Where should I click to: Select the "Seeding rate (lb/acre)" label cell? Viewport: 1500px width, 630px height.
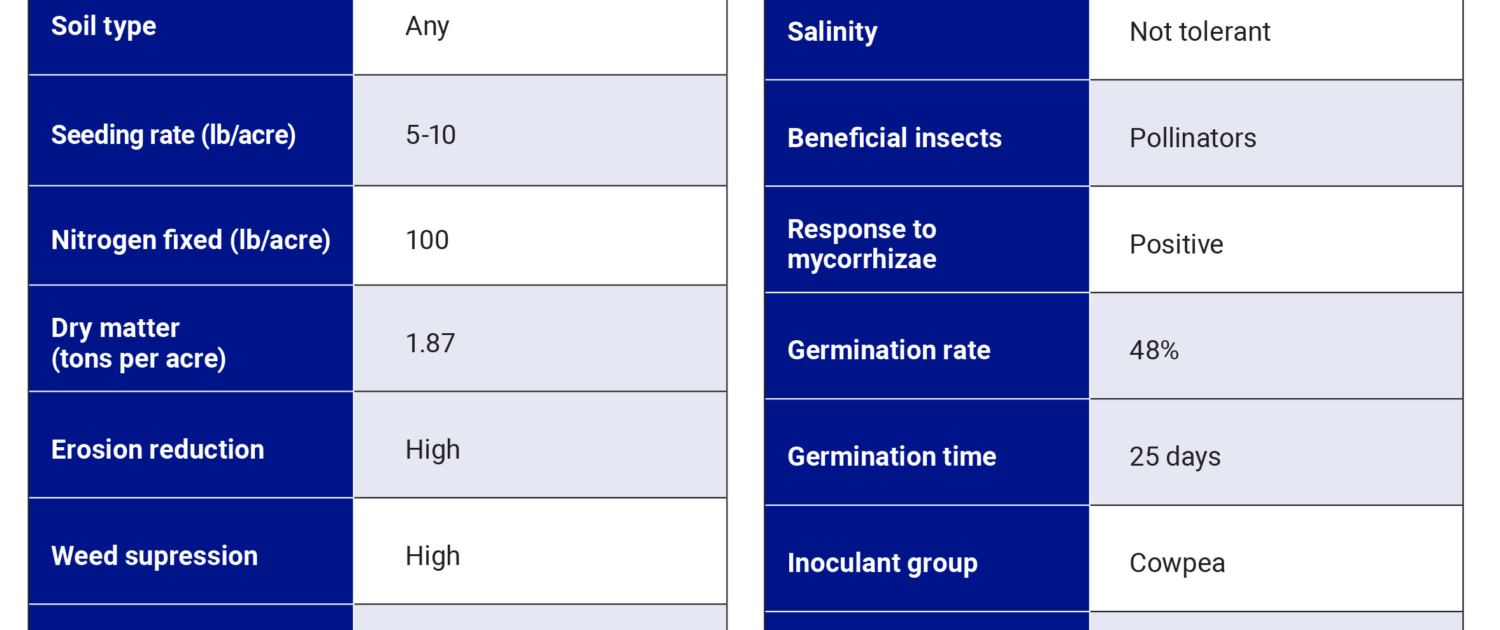pos(173,135)
